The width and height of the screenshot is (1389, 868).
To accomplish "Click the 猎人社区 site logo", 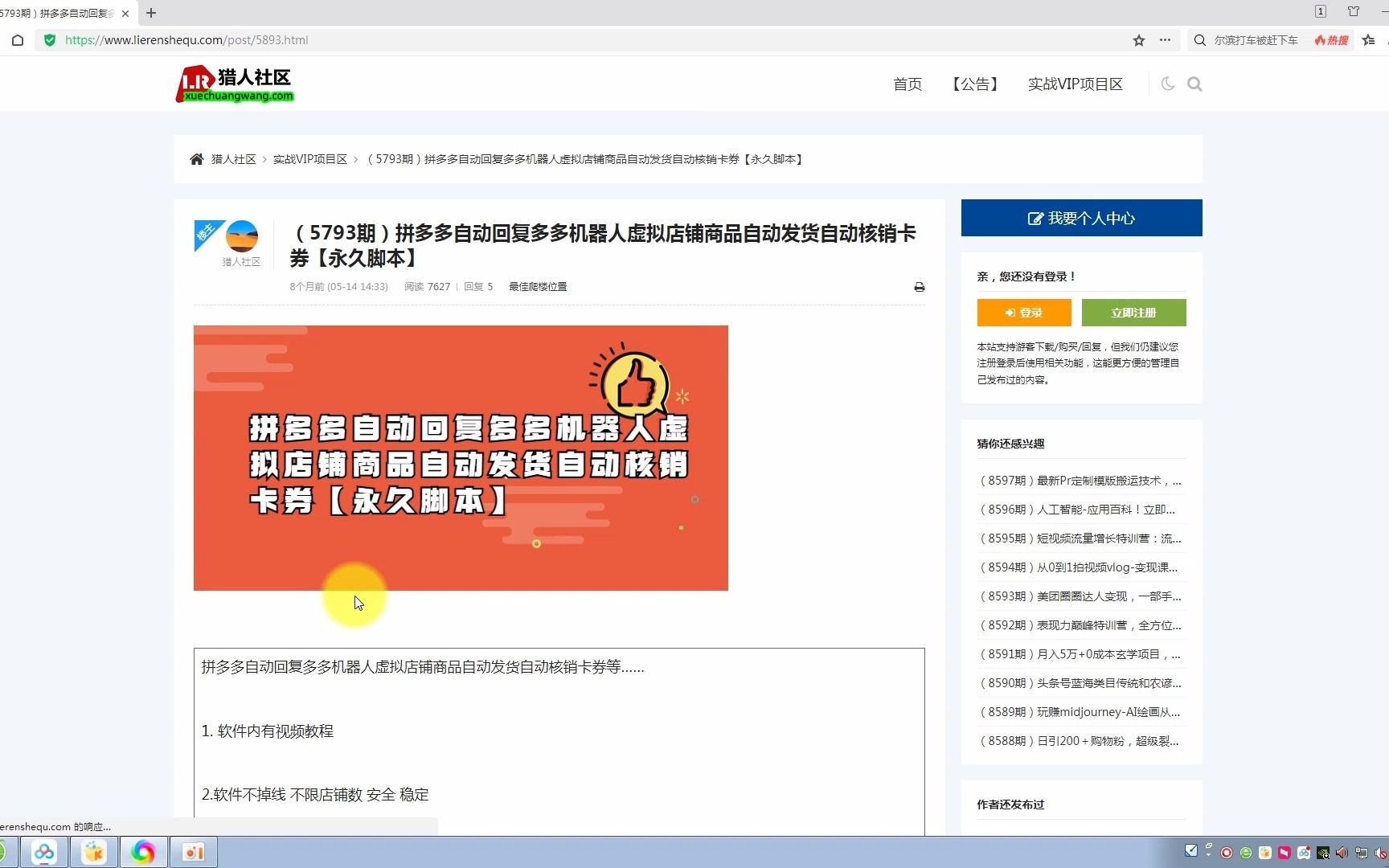I will coord(235,84).
